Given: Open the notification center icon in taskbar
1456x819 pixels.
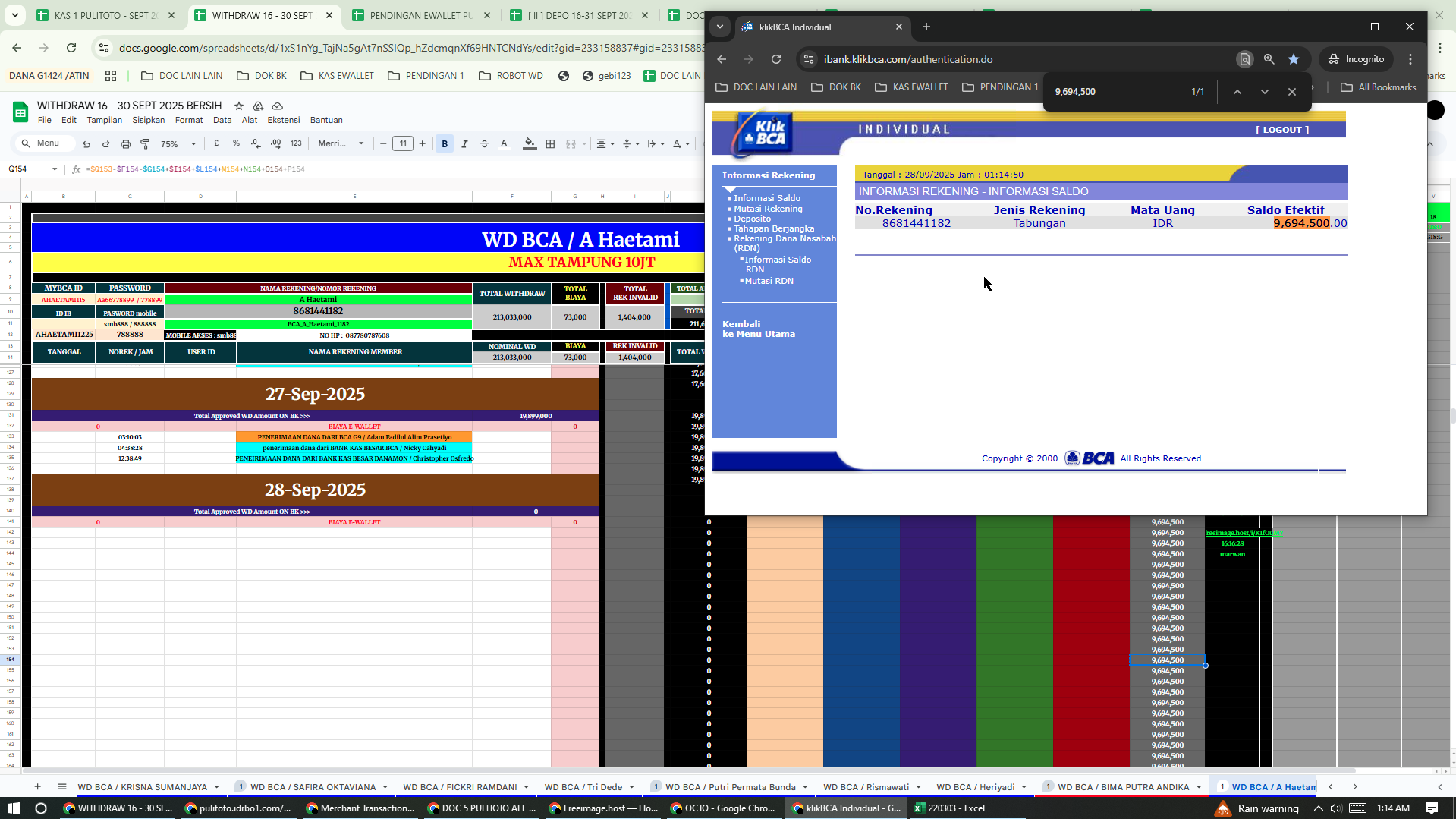Looking at the screenshot, I should (x=1431, y=808).
